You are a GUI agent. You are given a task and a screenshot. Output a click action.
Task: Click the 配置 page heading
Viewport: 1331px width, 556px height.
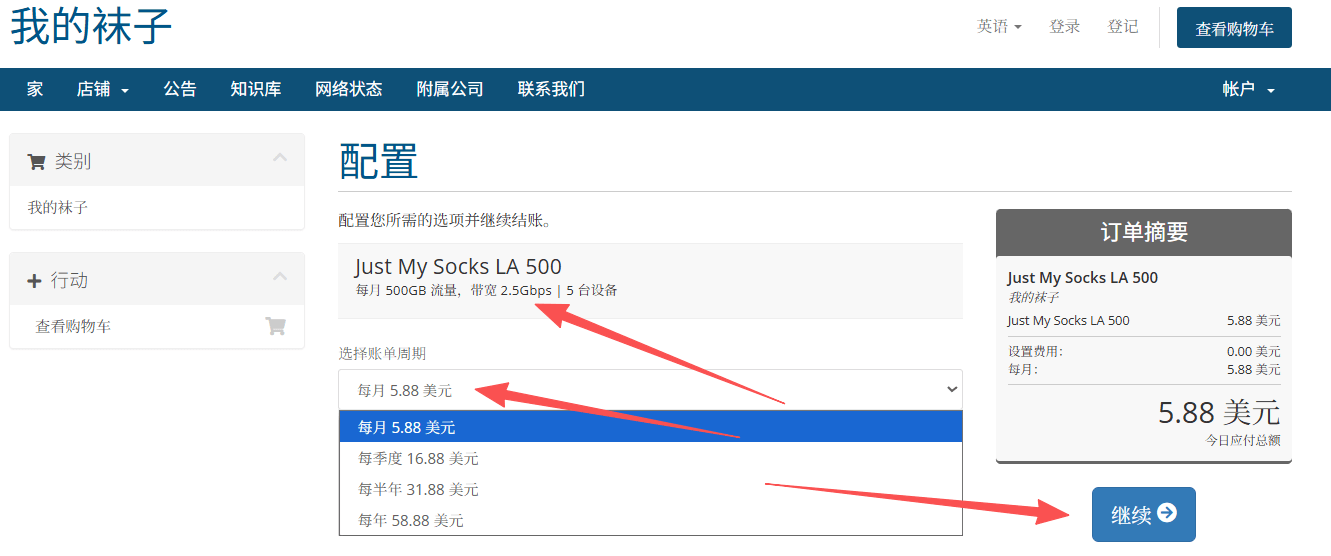tap(378, 161)
